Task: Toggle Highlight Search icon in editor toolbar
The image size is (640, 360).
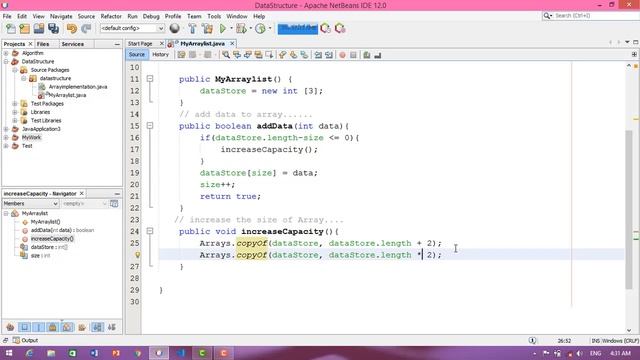Action: (x=258, y=55)
